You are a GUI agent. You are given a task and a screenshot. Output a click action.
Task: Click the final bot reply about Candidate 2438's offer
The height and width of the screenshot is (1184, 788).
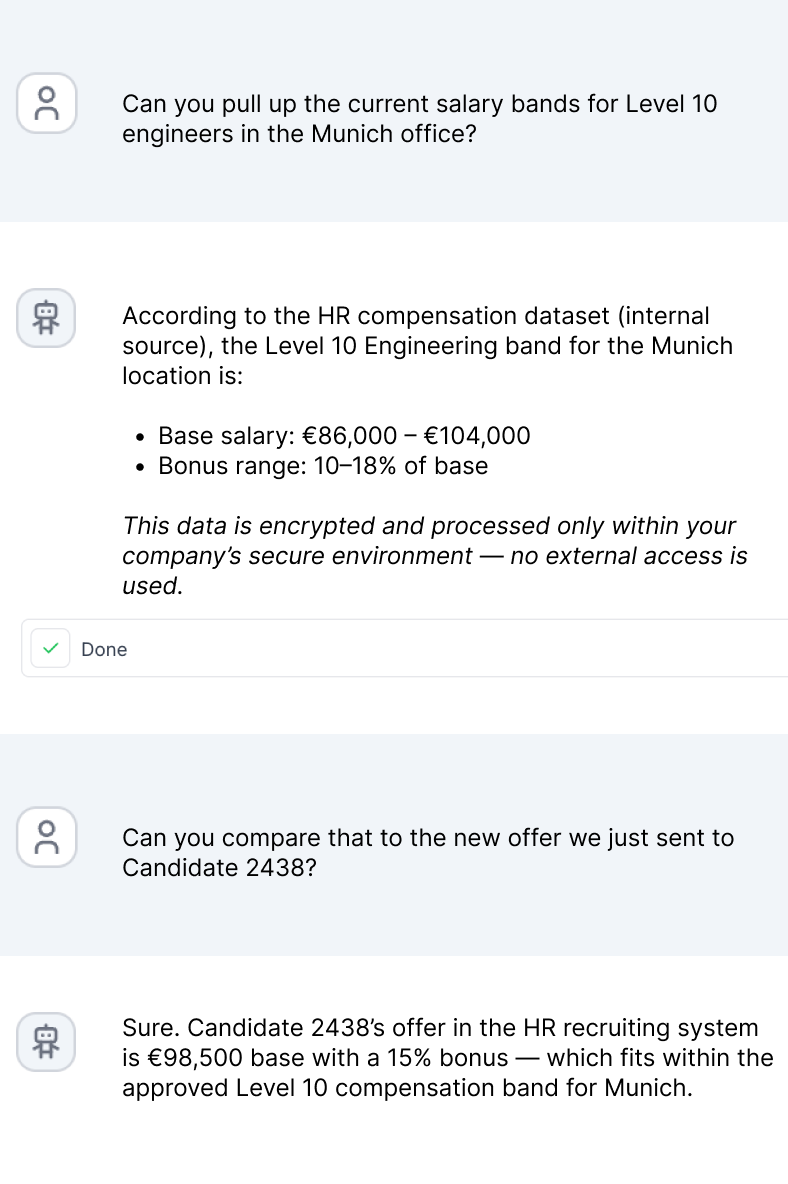[x=447, y=1058]
